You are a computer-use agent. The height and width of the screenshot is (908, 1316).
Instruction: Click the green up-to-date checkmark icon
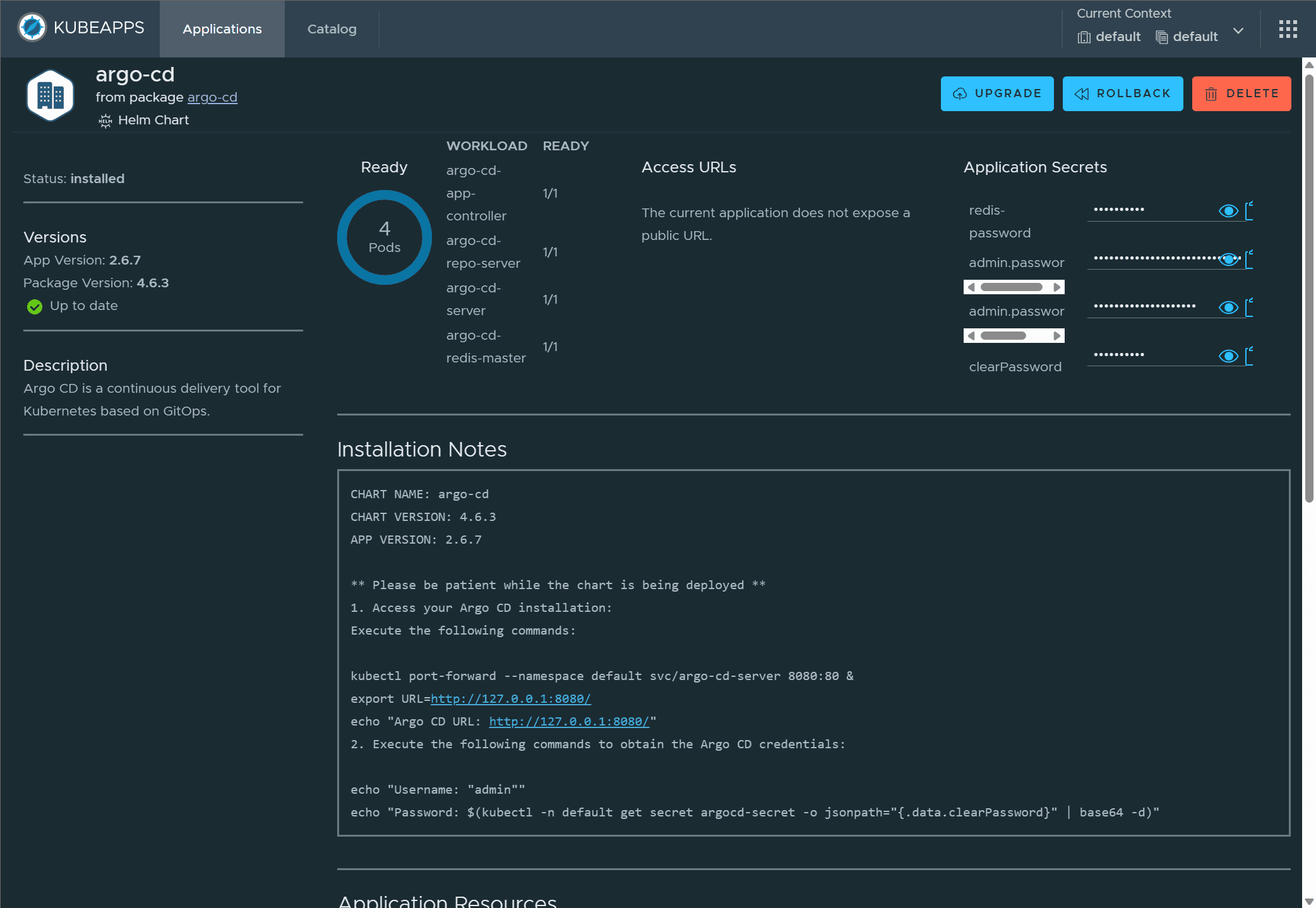click(x=35, y=306)
